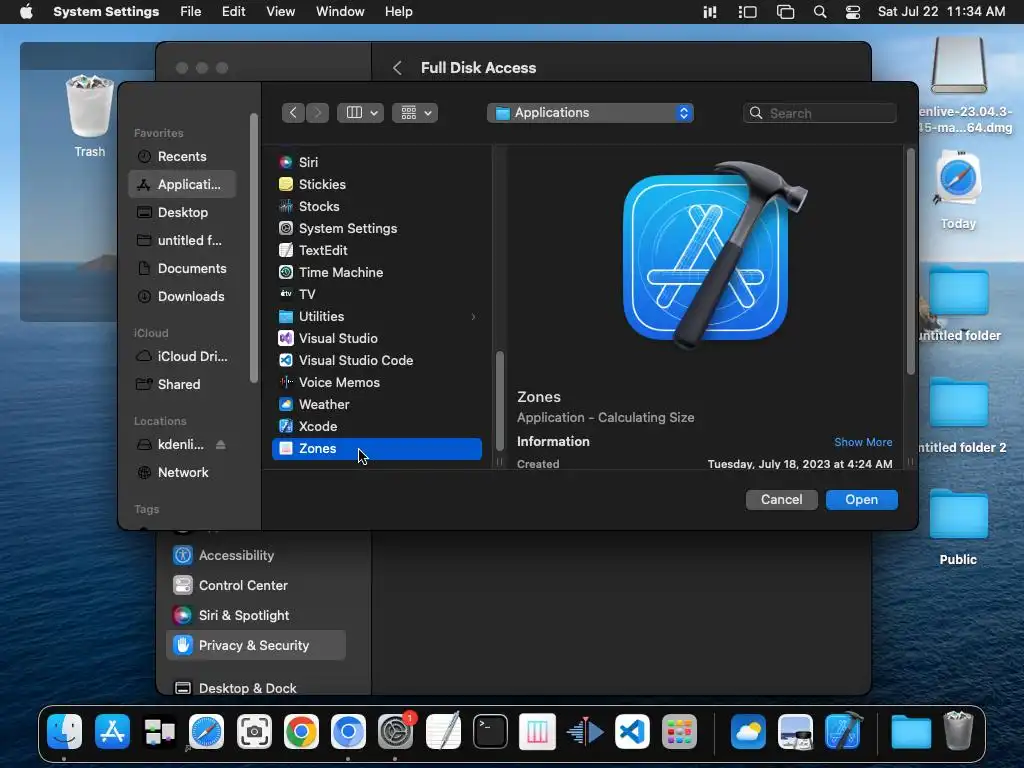Screen dimensions: 1024x768
Task: Open Finder from the Dock
Action: coord(65,731)
